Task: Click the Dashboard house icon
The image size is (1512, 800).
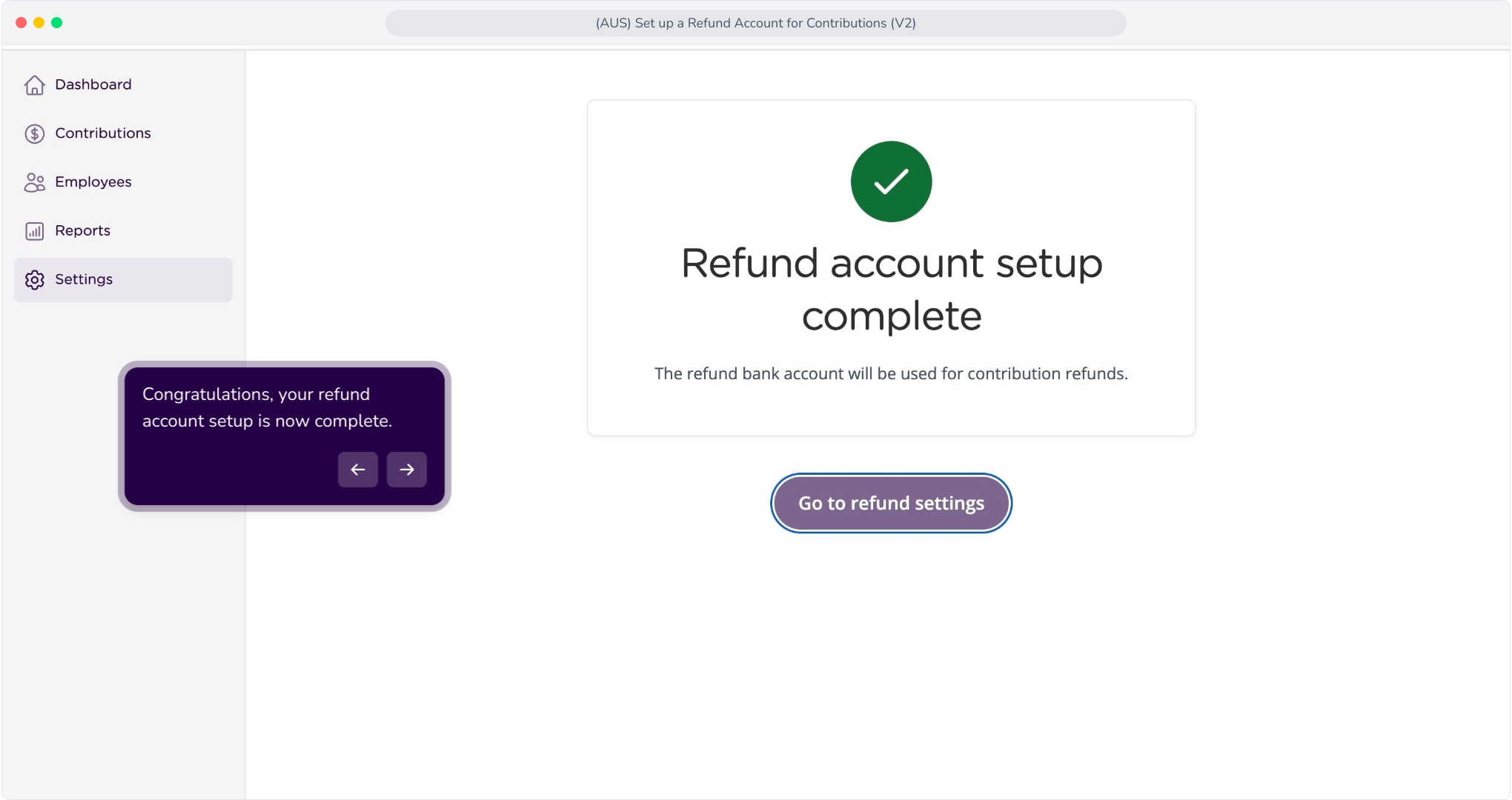Action: pos(34,85)
